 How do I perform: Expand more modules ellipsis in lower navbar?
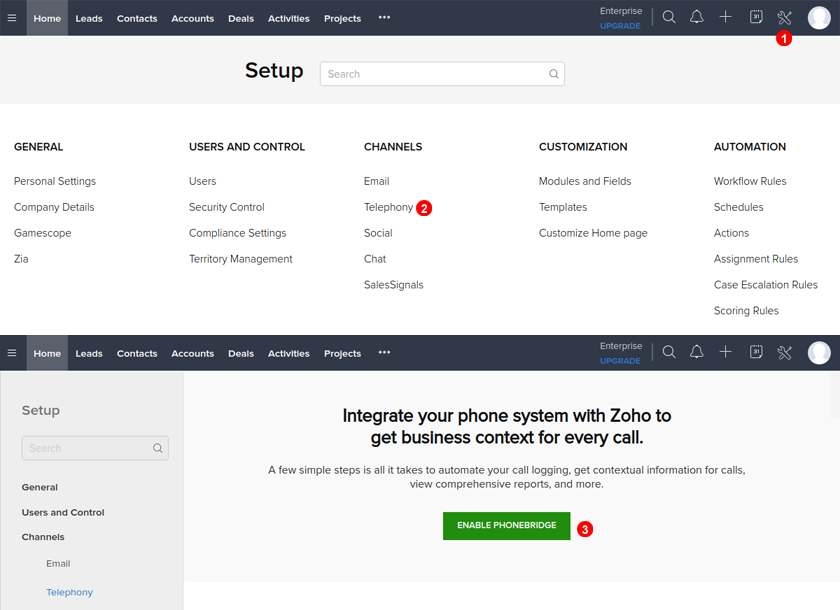coord(384,352)
